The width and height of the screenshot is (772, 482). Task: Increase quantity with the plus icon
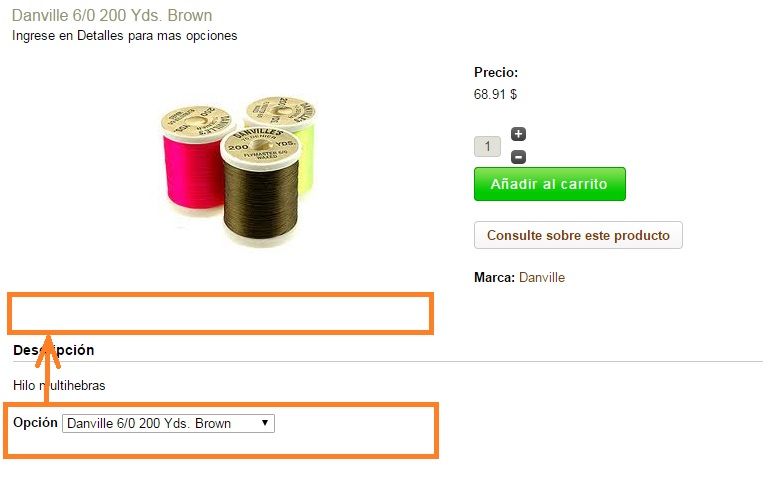point(518,134)
